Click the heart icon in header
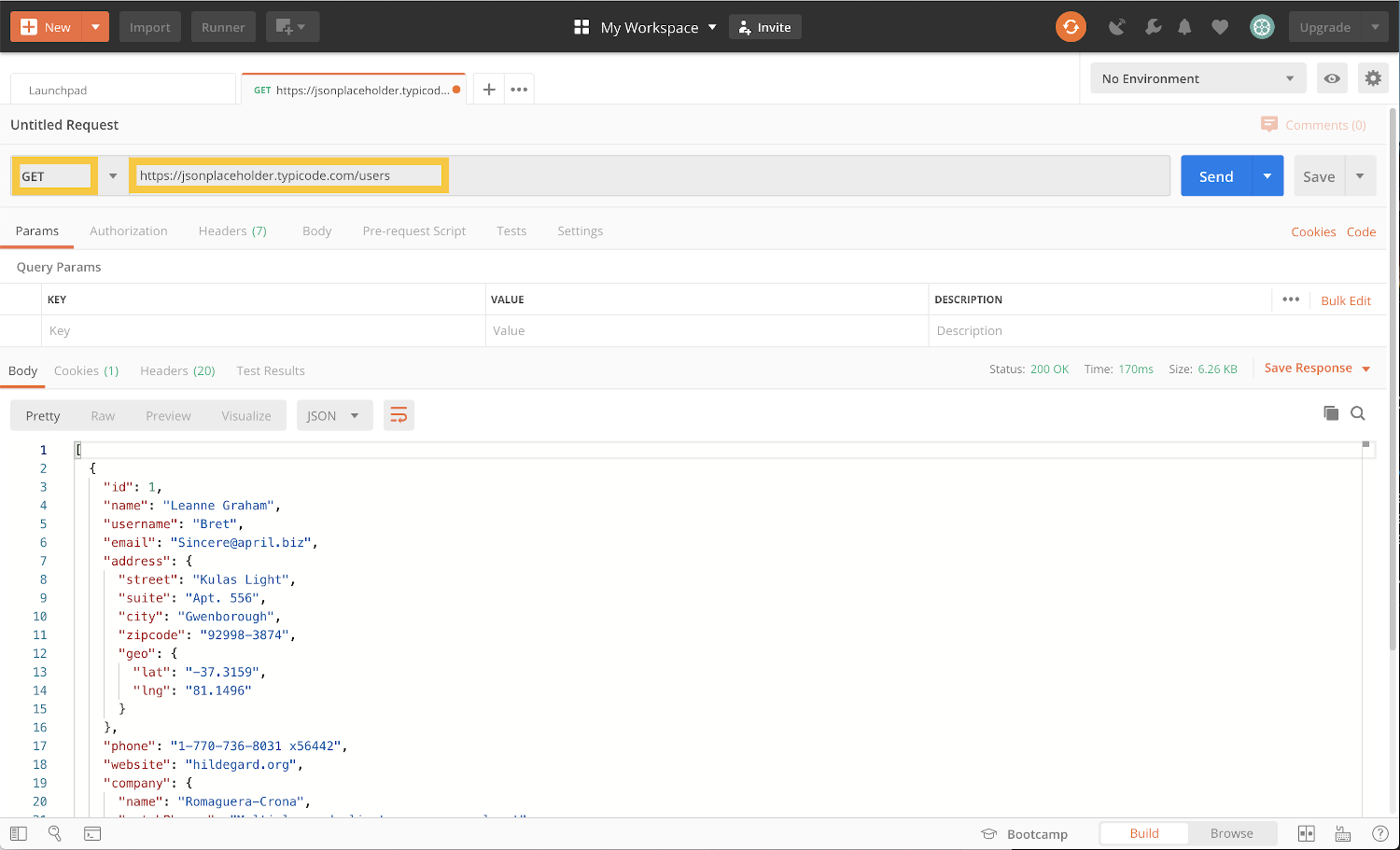The image size is (1400, 850). coord(1220,27)
